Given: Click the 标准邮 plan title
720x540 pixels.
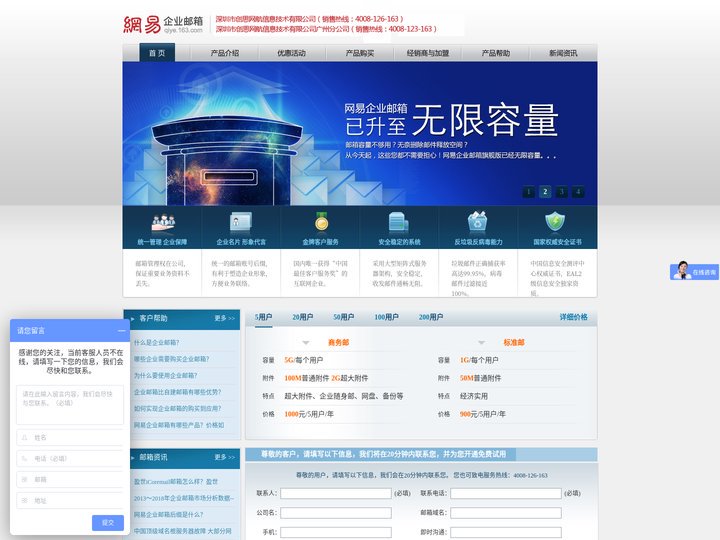Looking at the screenshot, I should tap(514, 343).
